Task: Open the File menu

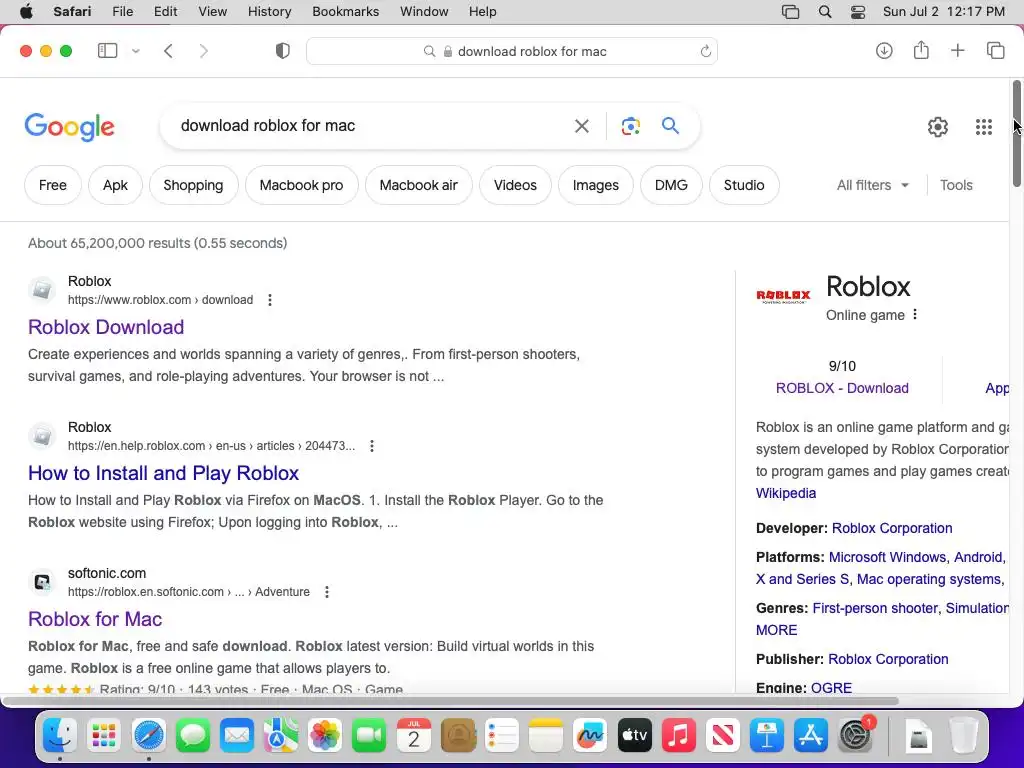Action: tap(122, 12)
